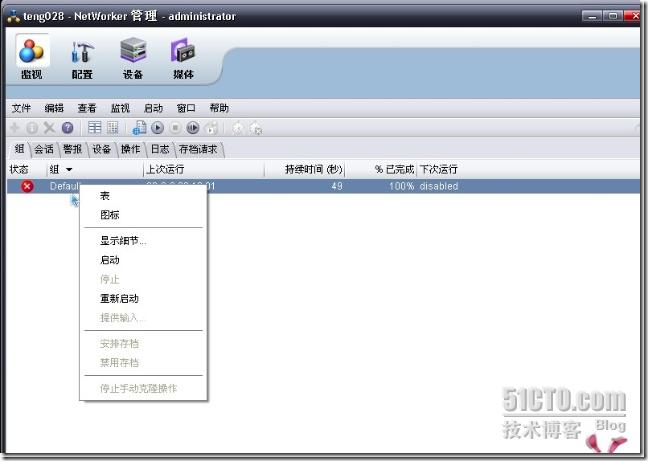Viewport: 648px width, 461px height.
Task: Maximize the NetWorker window
Action: [x=613, y=16]
